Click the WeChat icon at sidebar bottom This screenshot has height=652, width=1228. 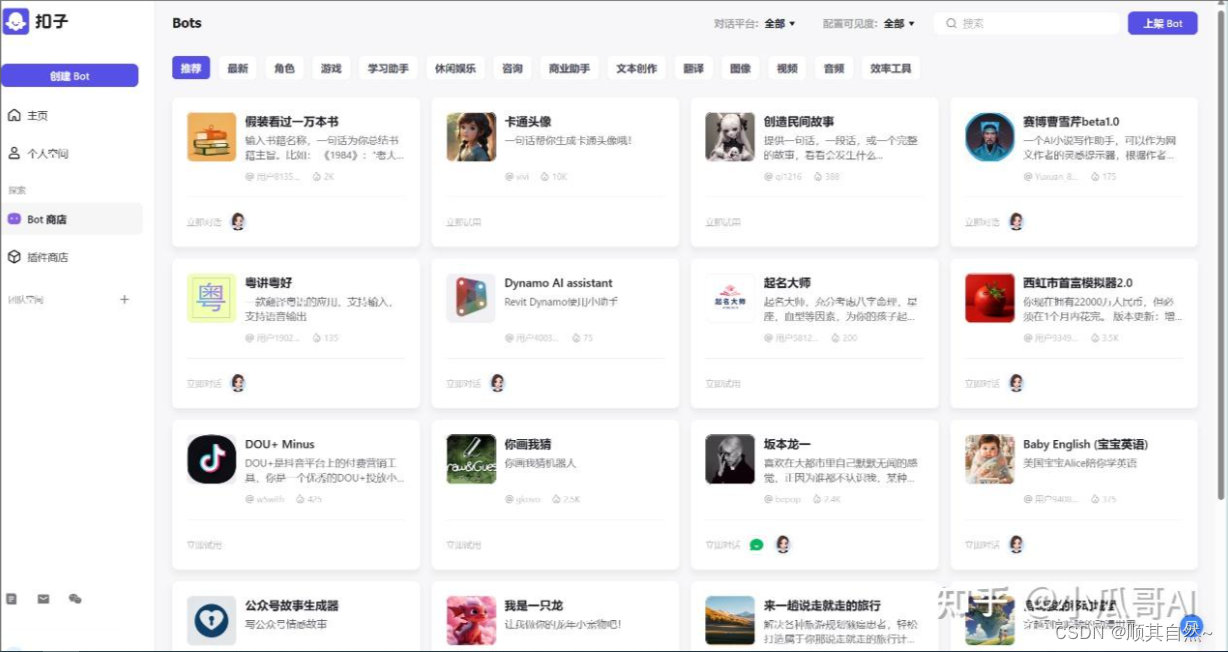click(75, 599)
